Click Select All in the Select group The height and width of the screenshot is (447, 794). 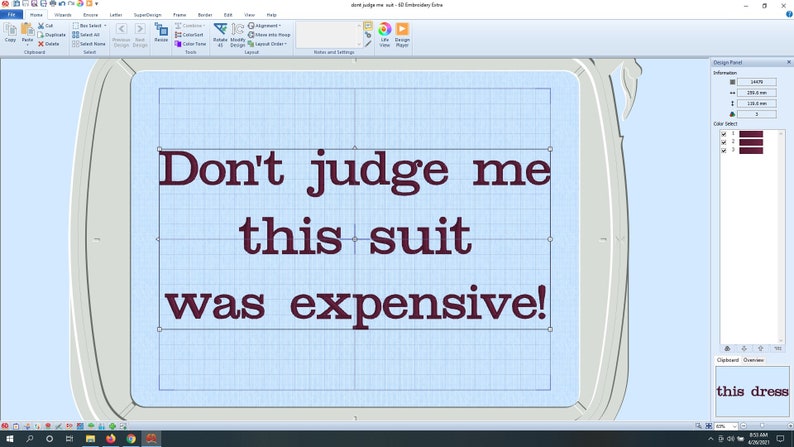pyautogui.click(x=86, y=34)
